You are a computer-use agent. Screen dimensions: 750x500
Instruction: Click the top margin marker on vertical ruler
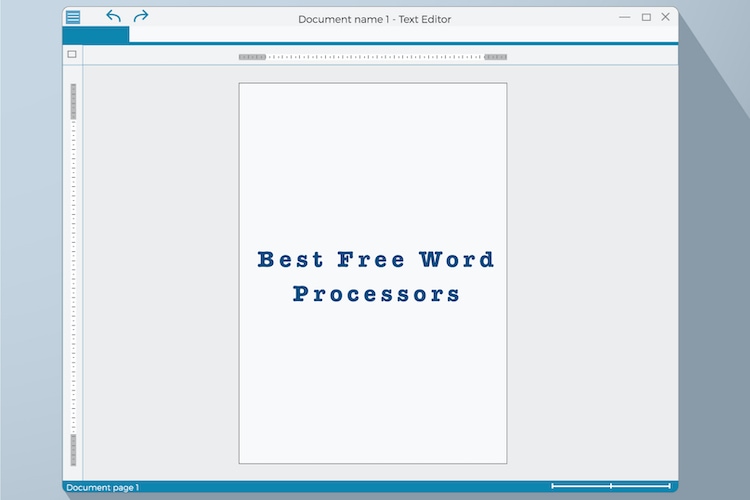(x=73, y=101)
